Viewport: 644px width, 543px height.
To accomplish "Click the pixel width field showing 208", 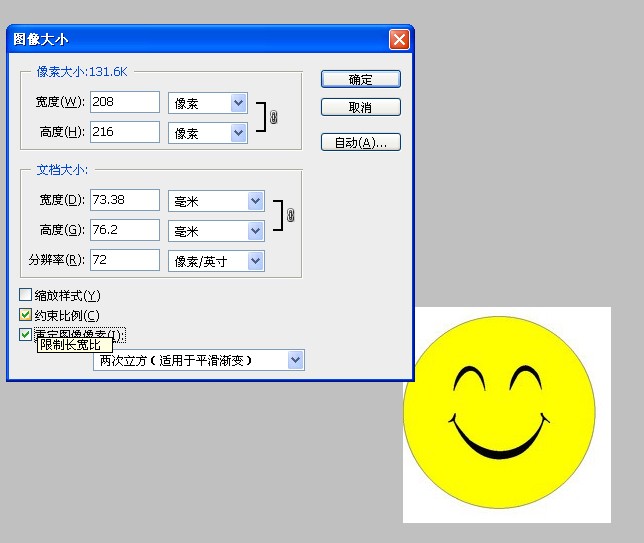I will (x=125, y=102).
